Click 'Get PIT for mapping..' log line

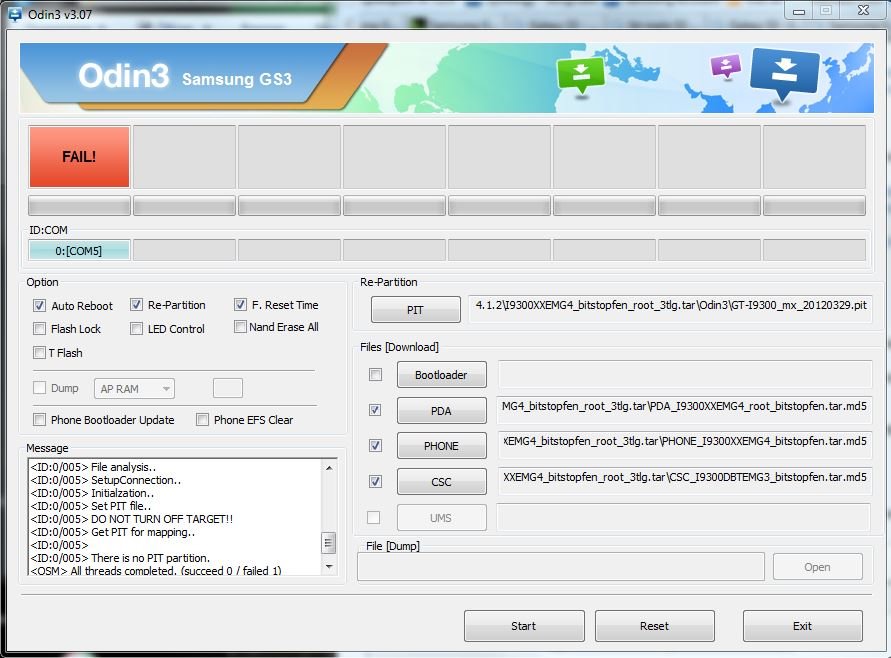coord(113,532)
